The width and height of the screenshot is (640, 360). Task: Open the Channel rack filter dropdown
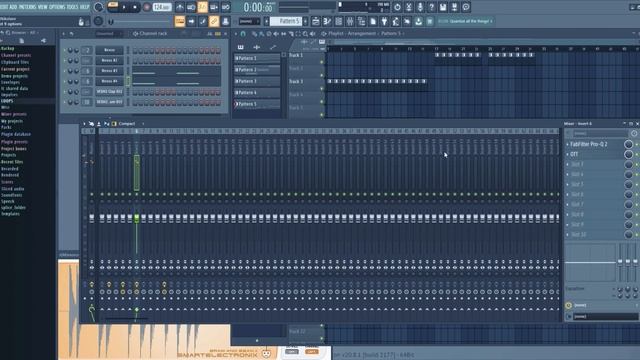[108, 33]
